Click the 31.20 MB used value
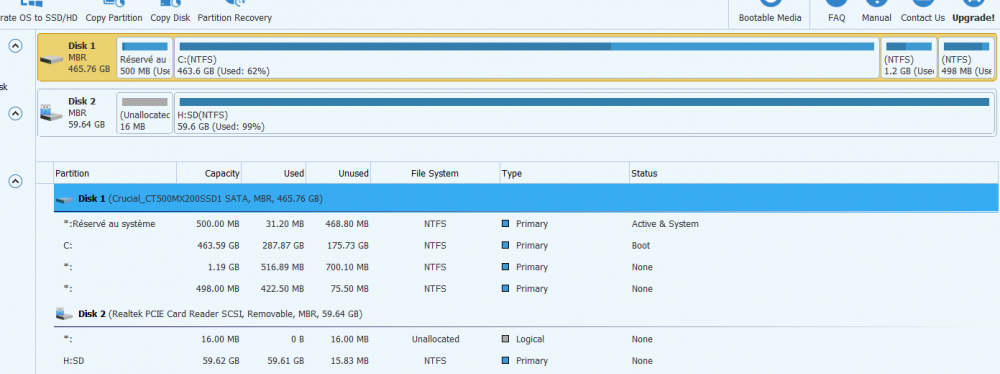Screen dimensions: 1000x374 (x=284, y=224)
